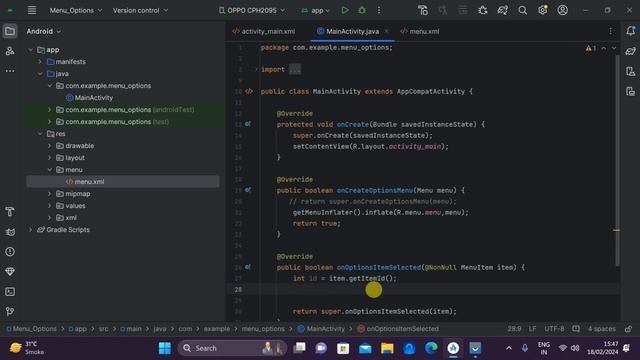Image resolution: width=640 pixels, height=360 pixels.
Task: Sync project with Gradle files icon
Action: click(502, 10)
